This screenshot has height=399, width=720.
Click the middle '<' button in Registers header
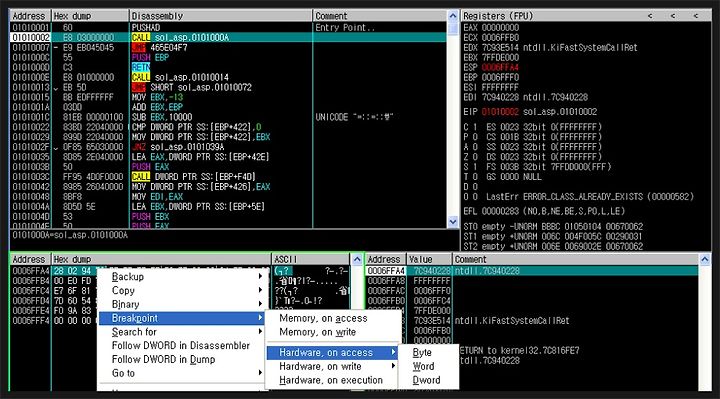point(673,16)
